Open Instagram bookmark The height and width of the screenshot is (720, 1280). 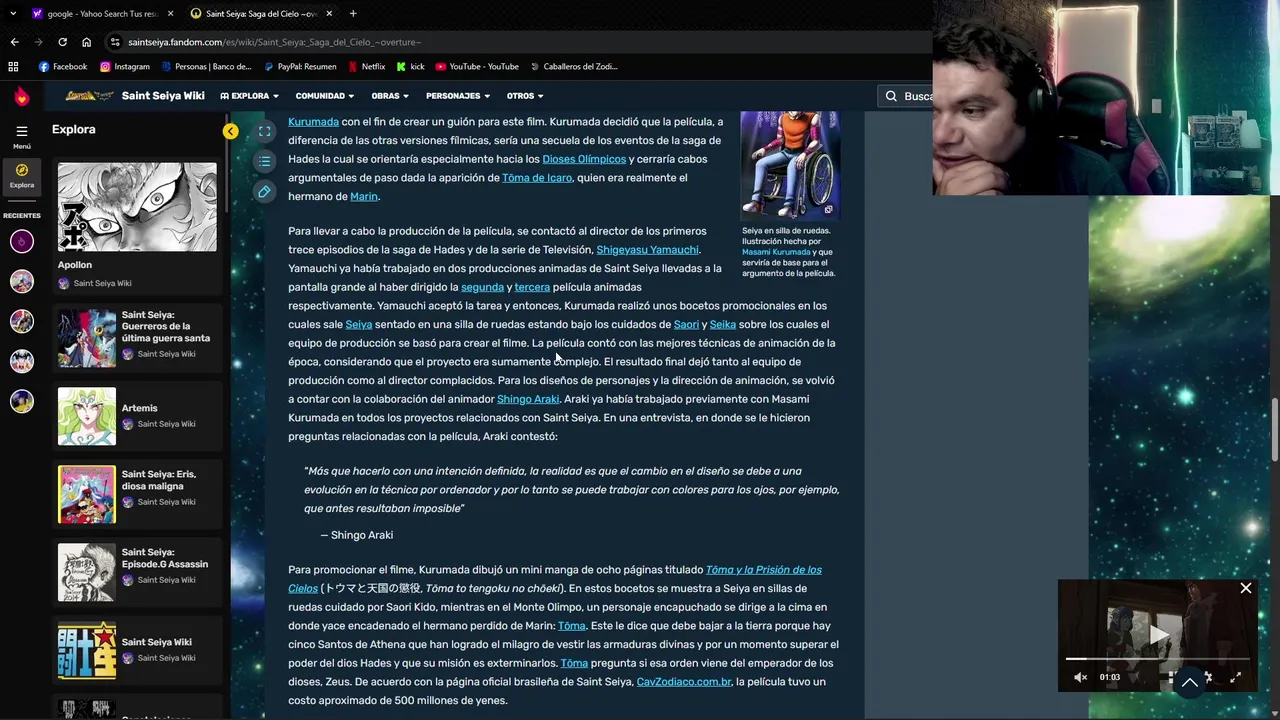click(124, 66)
